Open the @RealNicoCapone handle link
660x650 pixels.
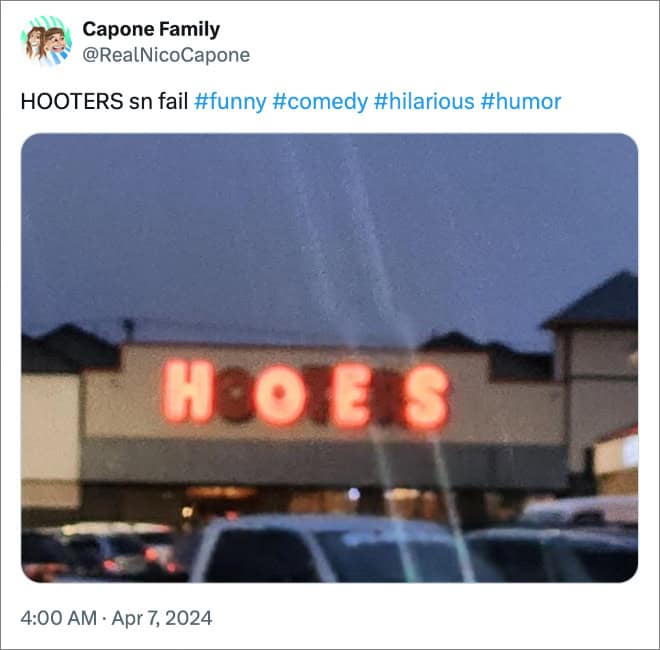[x=166, y=55]
